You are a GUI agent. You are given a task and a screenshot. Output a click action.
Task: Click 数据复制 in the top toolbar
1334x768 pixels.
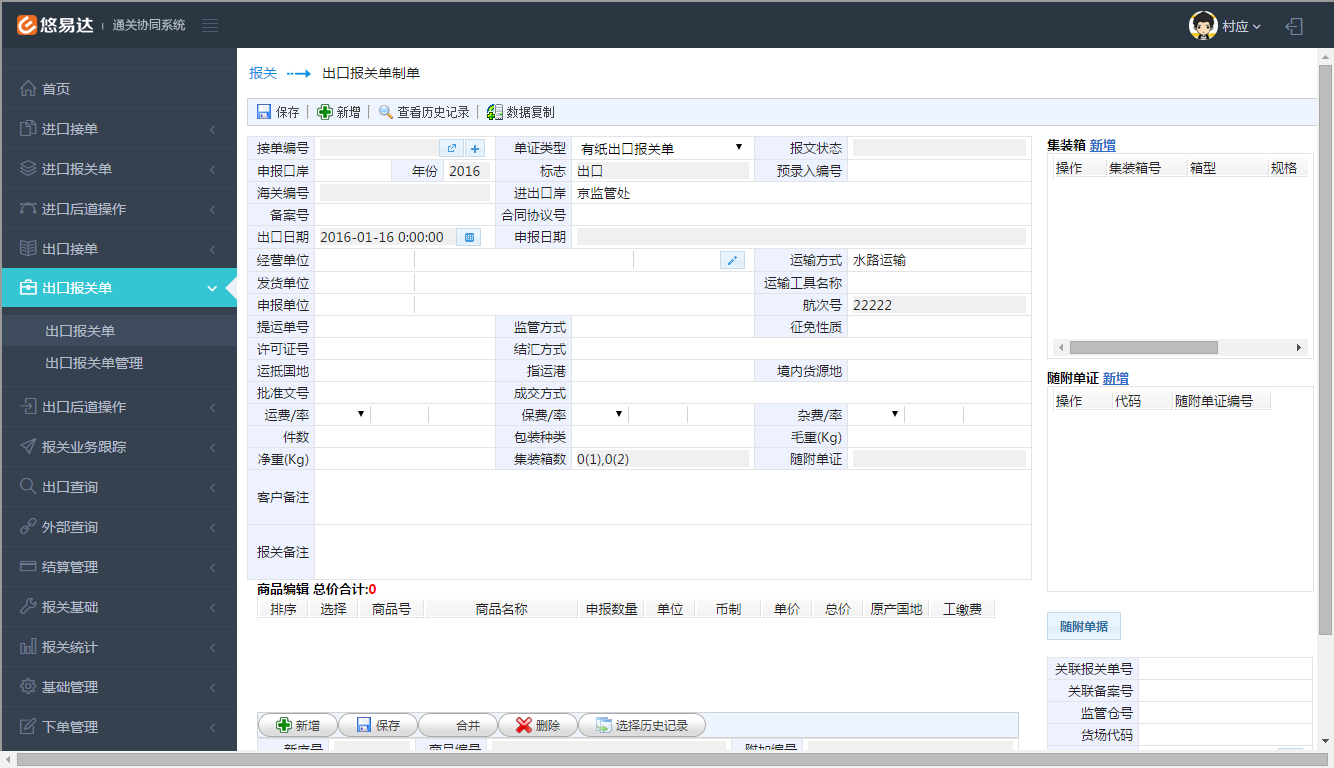tap(520, 112)
